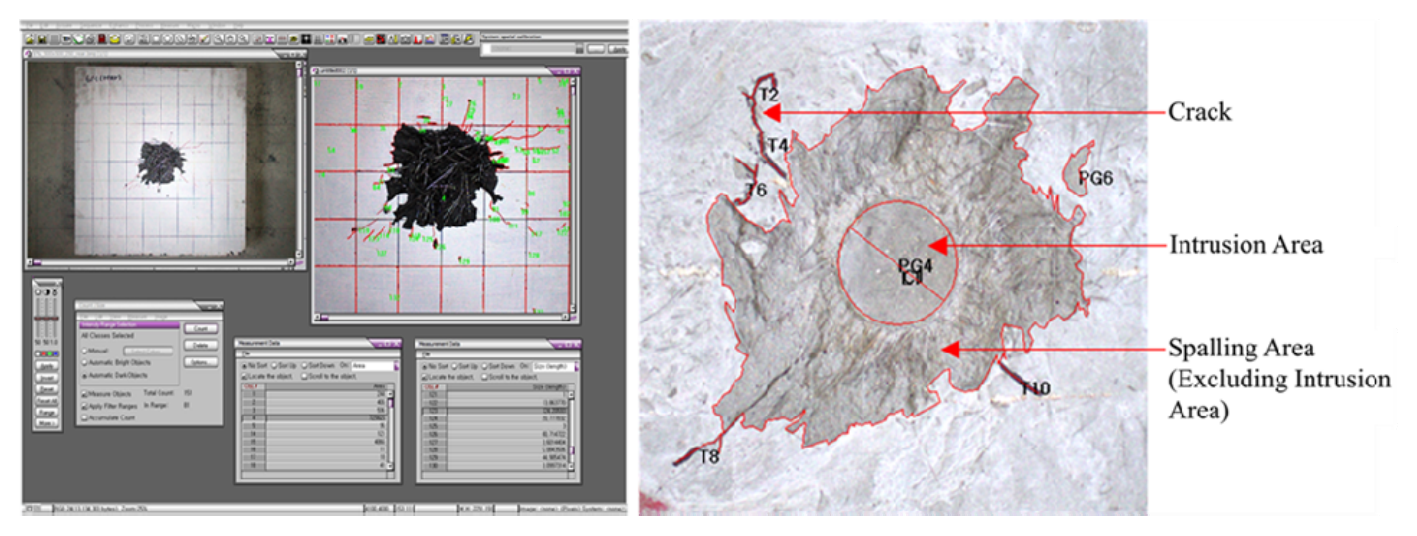Select the Manual intensity range option
The width and height of the screenshot is (1417, 536).
point(83,351)
